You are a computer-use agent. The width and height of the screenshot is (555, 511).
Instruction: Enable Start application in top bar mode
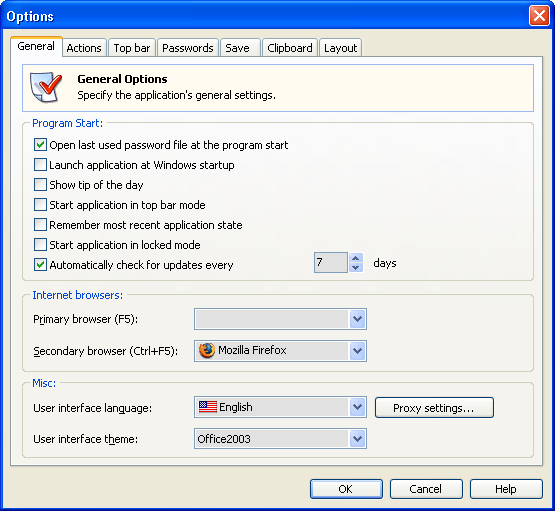click(x=40, y=205)
